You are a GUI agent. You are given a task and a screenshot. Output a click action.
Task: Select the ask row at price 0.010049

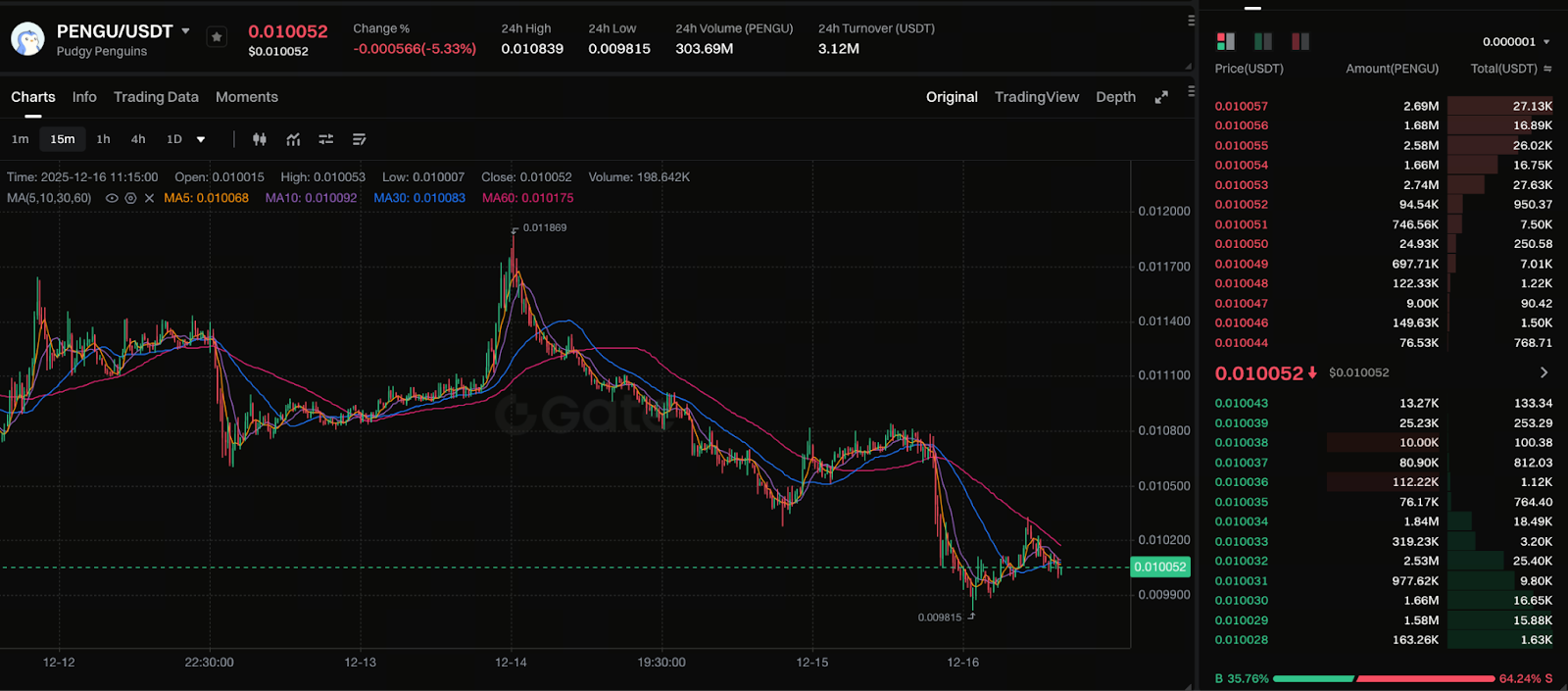tap(1384, 264)
